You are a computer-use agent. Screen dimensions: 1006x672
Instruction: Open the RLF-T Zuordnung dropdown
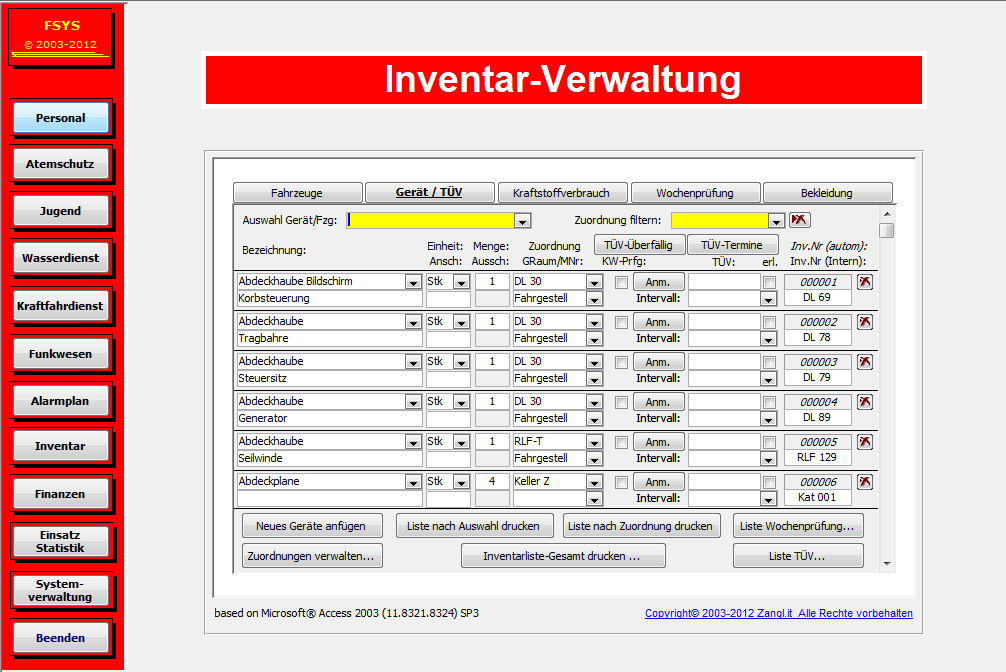pos(595,442)
